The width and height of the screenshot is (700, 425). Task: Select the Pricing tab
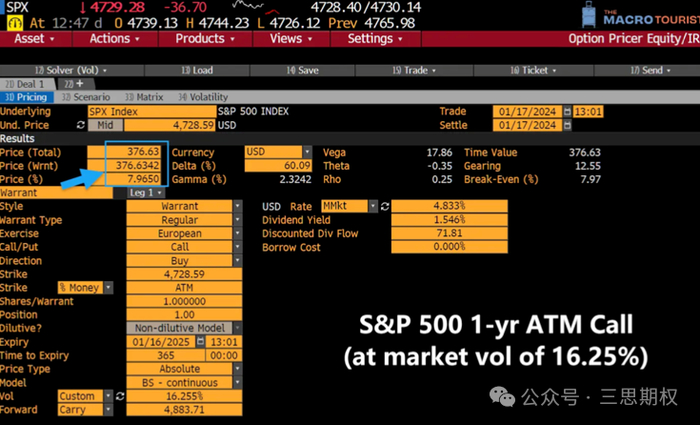26,97
